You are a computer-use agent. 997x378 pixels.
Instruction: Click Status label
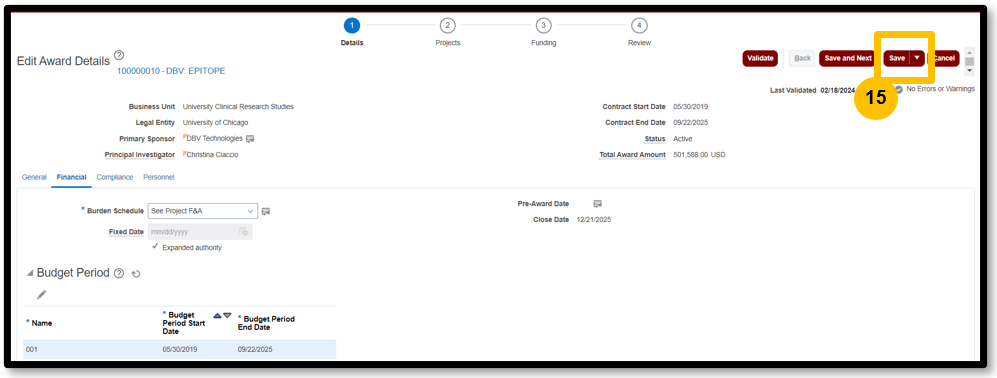tap(655, 139)
